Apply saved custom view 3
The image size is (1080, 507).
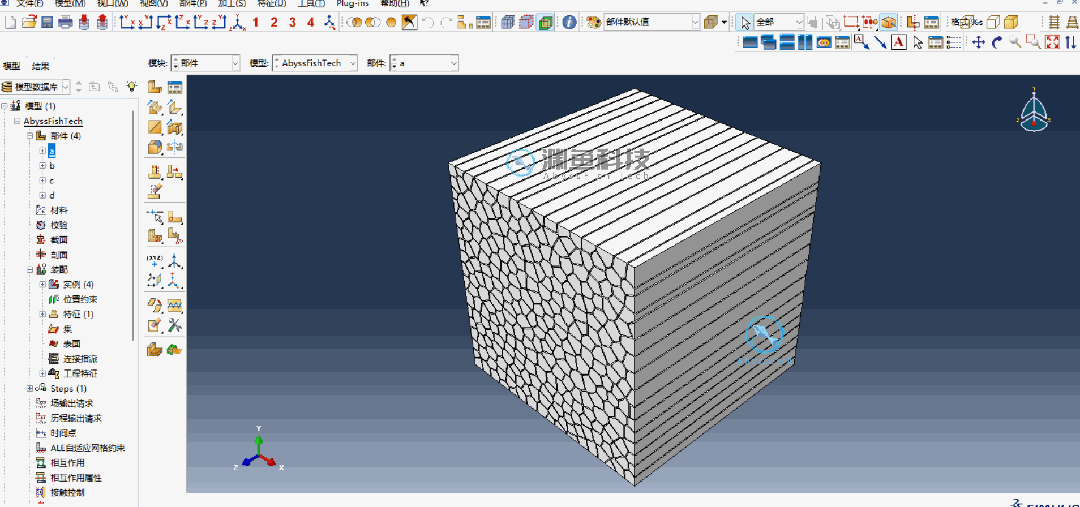coord(292,22)
